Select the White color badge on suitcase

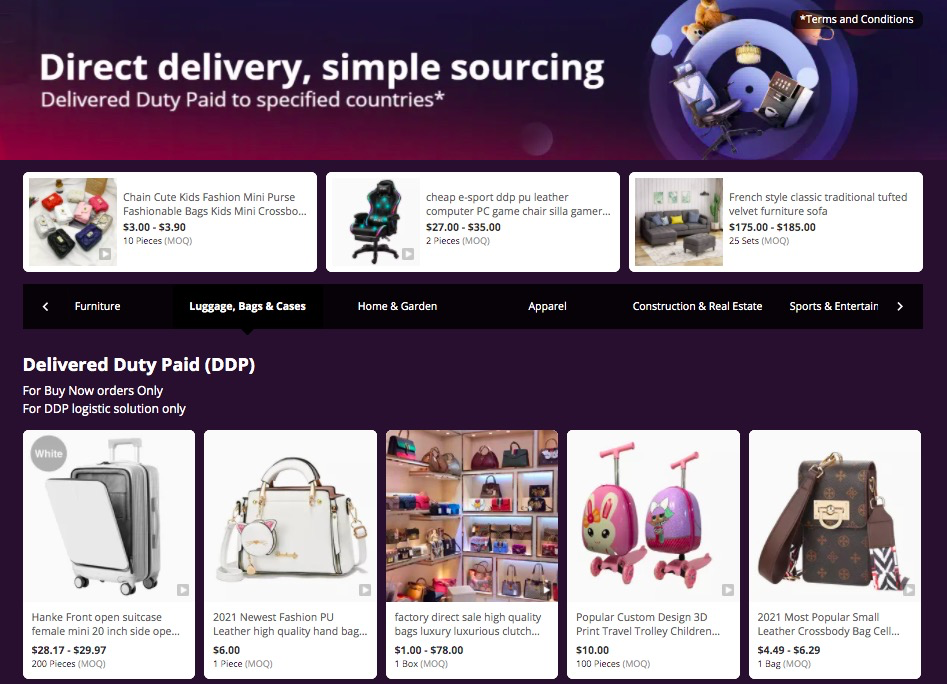coord(48,453)
